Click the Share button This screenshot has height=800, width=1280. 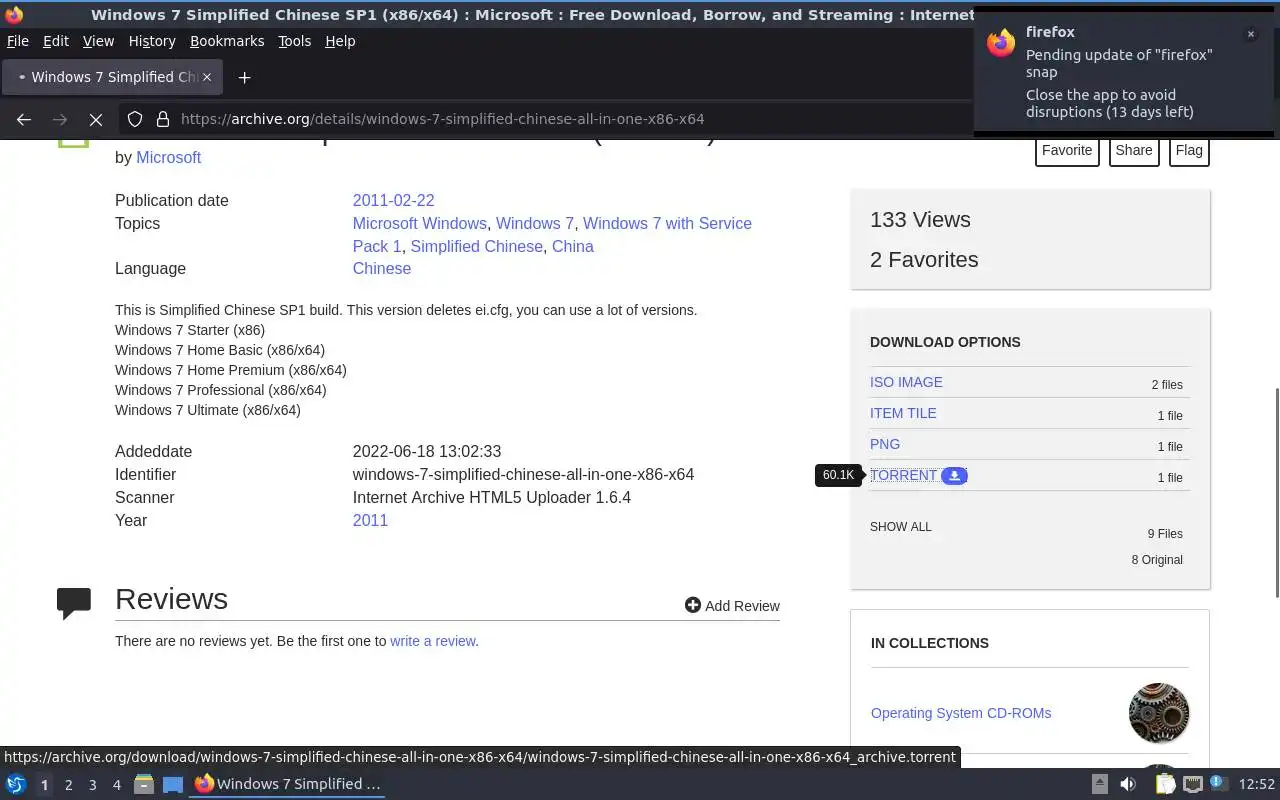1134,151
